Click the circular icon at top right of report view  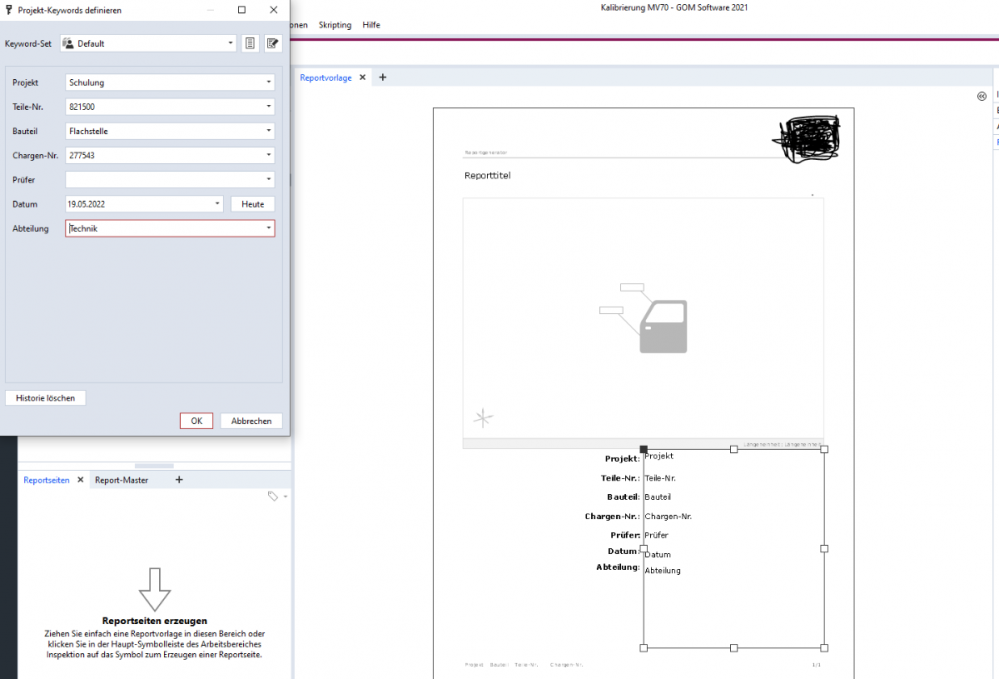click(981, 97)
